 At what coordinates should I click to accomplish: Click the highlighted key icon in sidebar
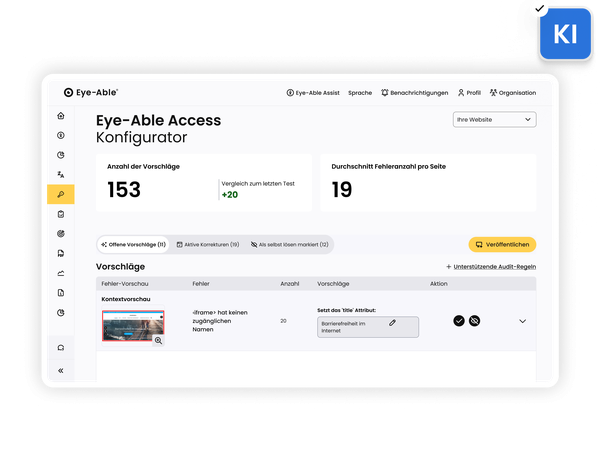coord(61,194)
